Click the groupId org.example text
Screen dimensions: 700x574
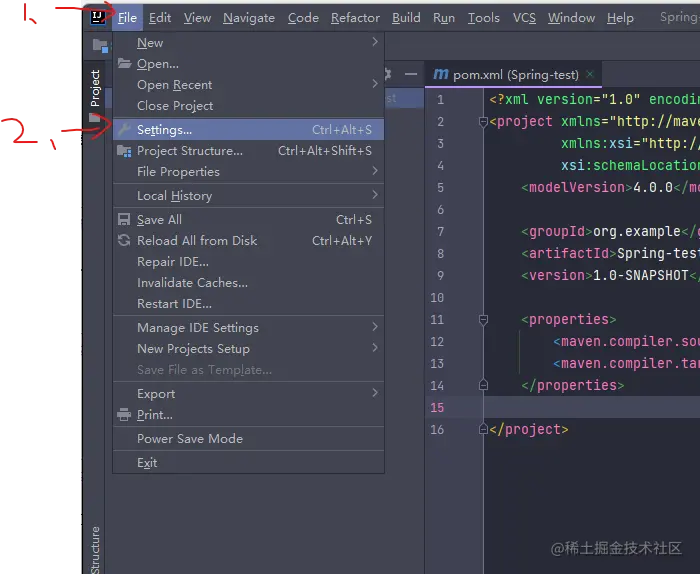point(637,232)
